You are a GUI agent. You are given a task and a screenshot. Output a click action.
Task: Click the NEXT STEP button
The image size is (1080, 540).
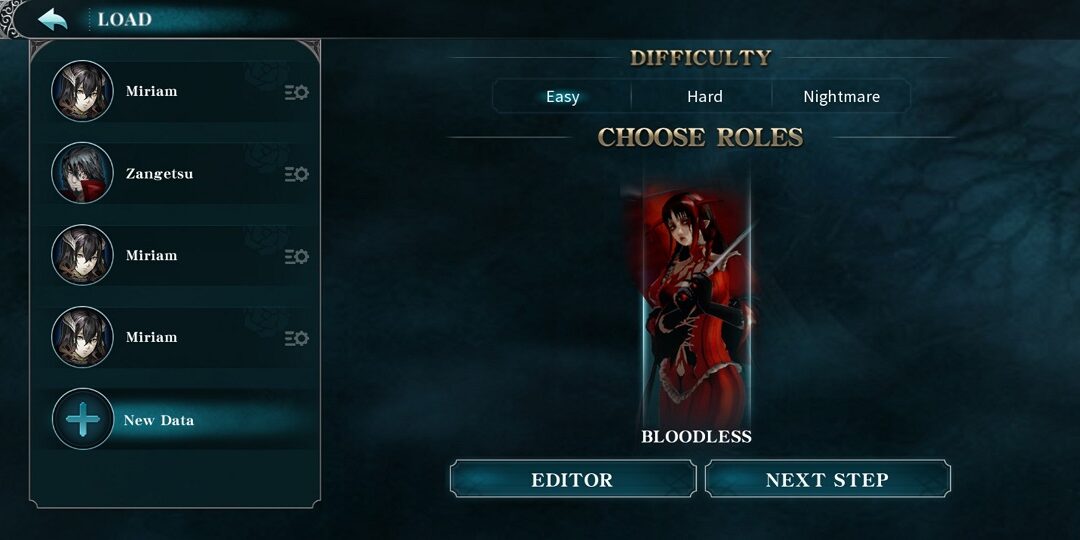pos(827,479)
